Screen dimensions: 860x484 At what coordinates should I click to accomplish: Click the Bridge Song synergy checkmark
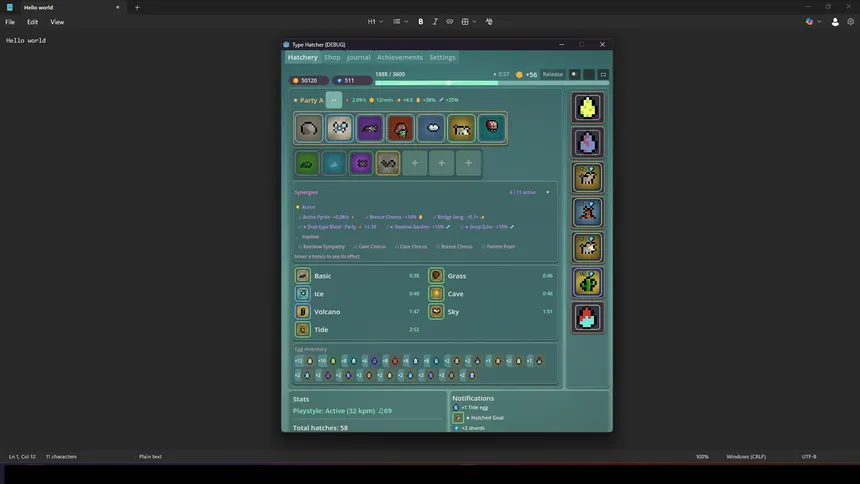click(x=435, y=217)
